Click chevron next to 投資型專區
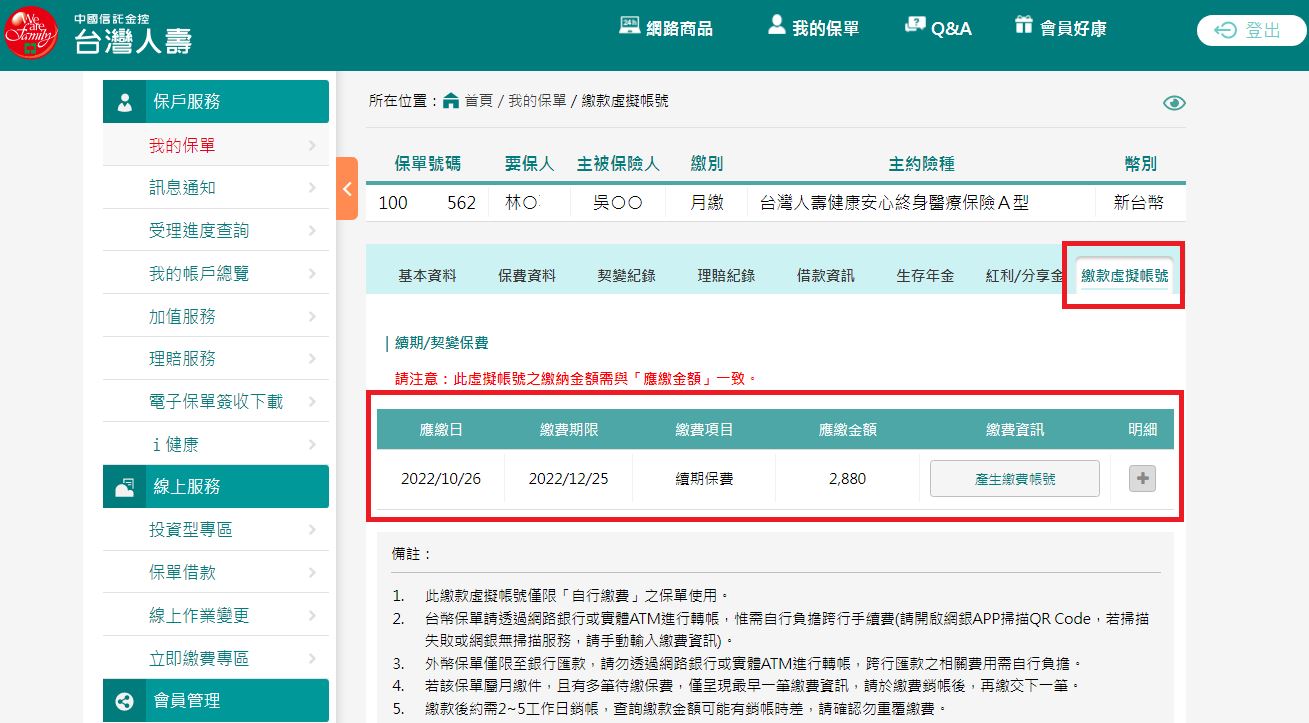The image size is (1309, 723). pos(313,530)
